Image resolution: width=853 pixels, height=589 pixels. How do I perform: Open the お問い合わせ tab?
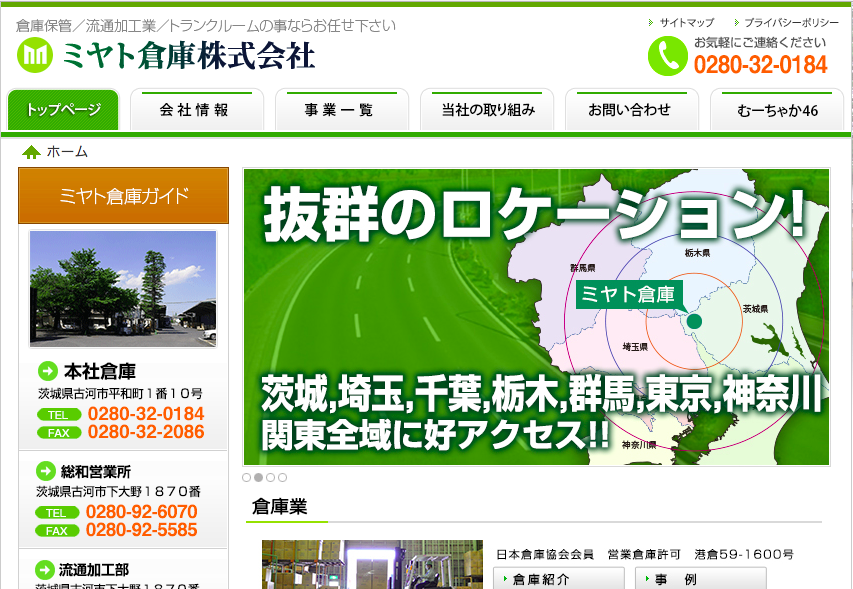coord(632,110)
